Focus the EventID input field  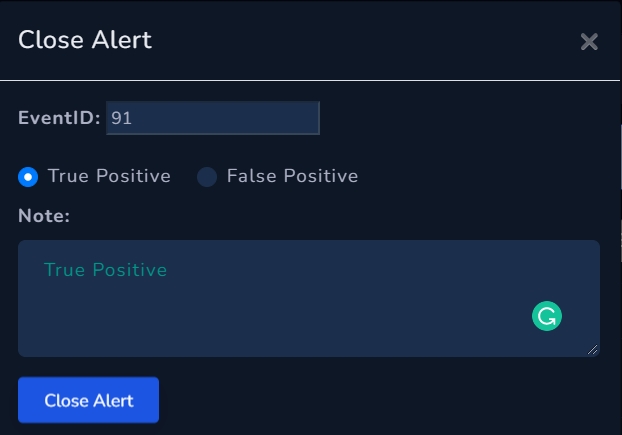[x=212, y=118]
